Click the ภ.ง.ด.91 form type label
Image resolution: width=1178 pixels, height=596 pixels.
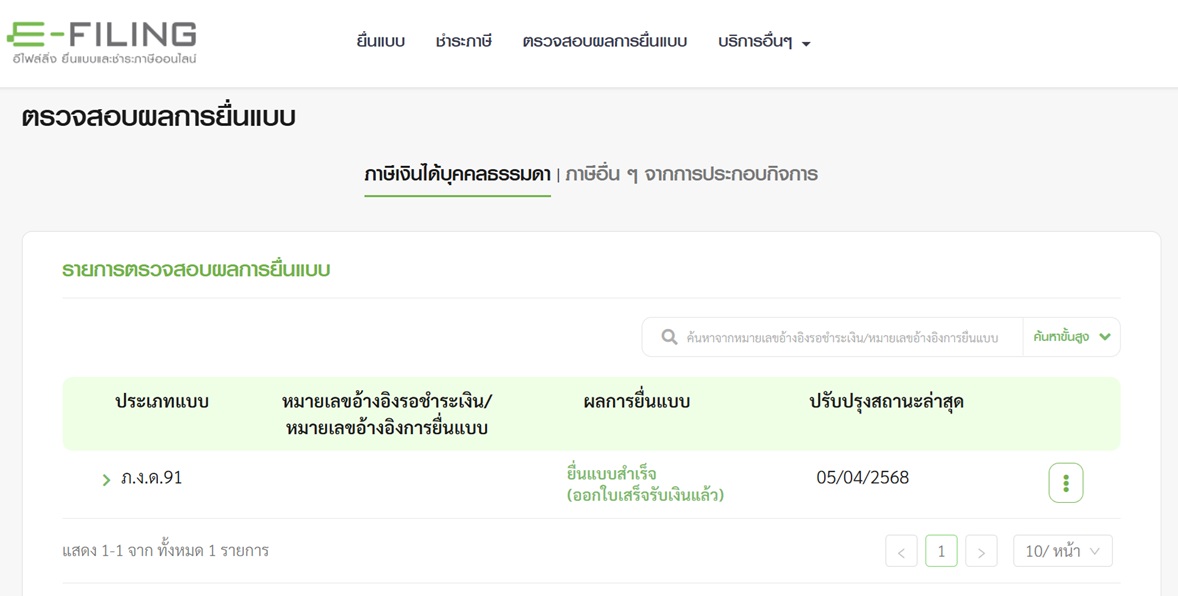tap(151, 478)
